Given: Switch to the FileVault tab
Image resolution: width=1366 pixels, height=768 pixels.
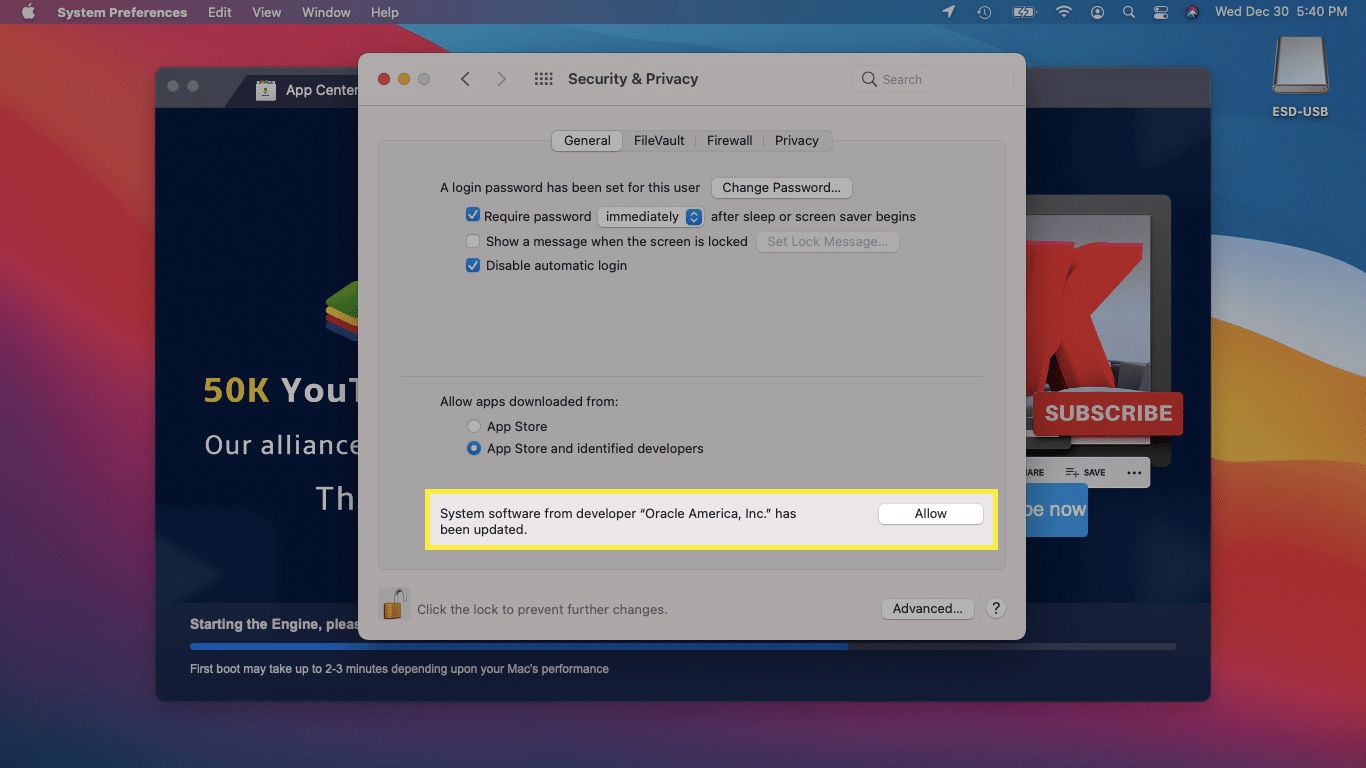Looking at the screenshot, I should (659, 141).
